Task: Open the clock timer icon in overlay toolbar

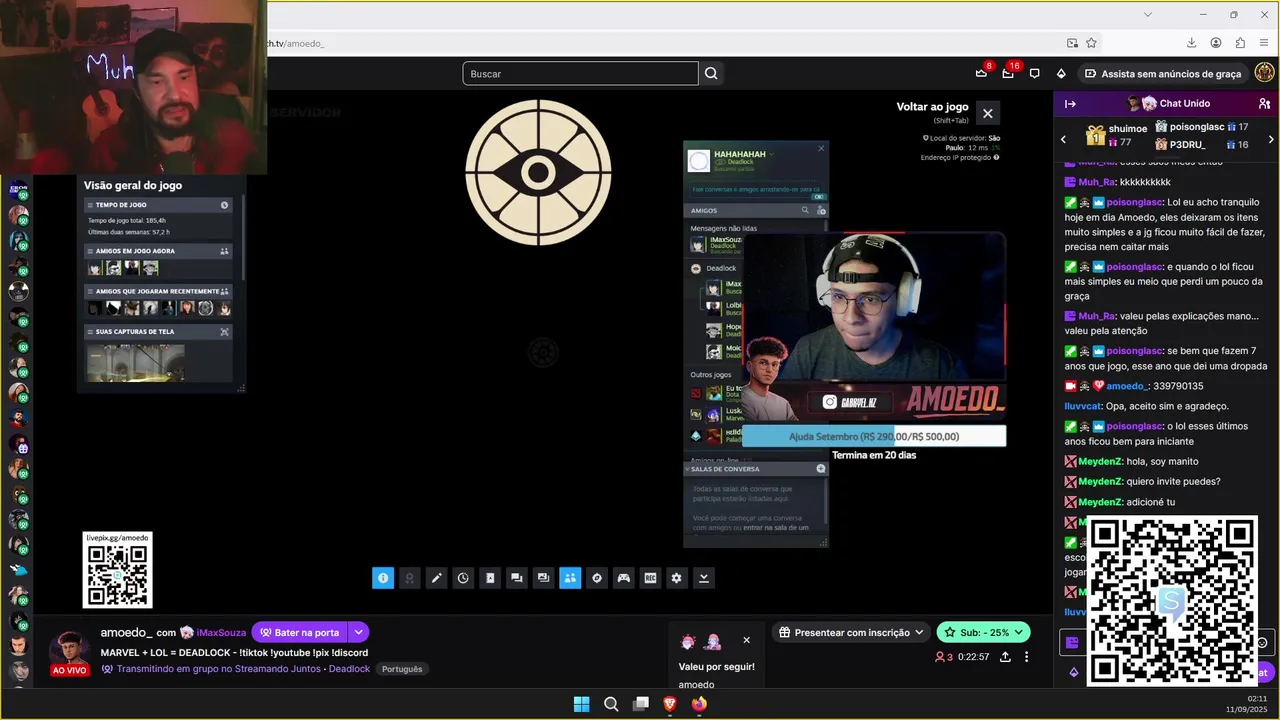Action: (463, 578)
